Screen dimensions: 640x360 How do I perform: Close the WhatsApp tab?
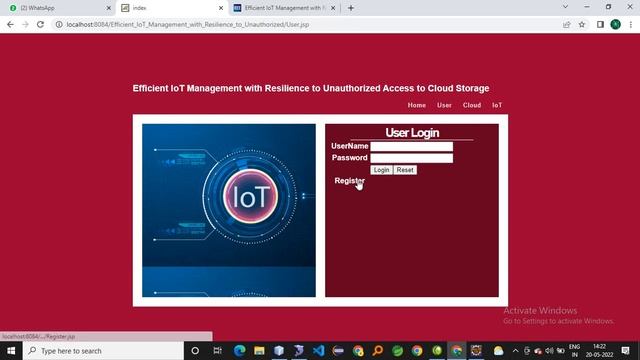[x=109, y=8]
